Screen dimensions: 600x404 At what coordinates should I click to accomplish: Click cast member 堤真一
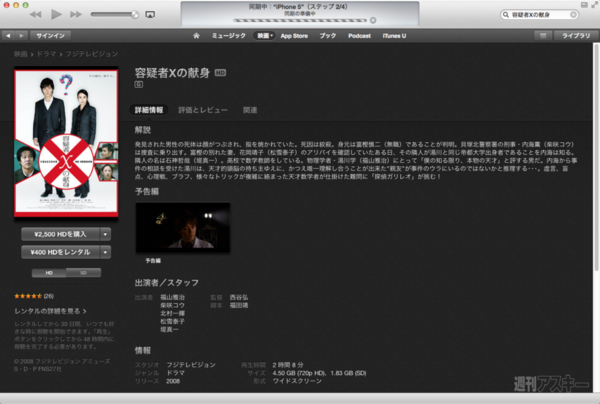click(x=169, y=329)
